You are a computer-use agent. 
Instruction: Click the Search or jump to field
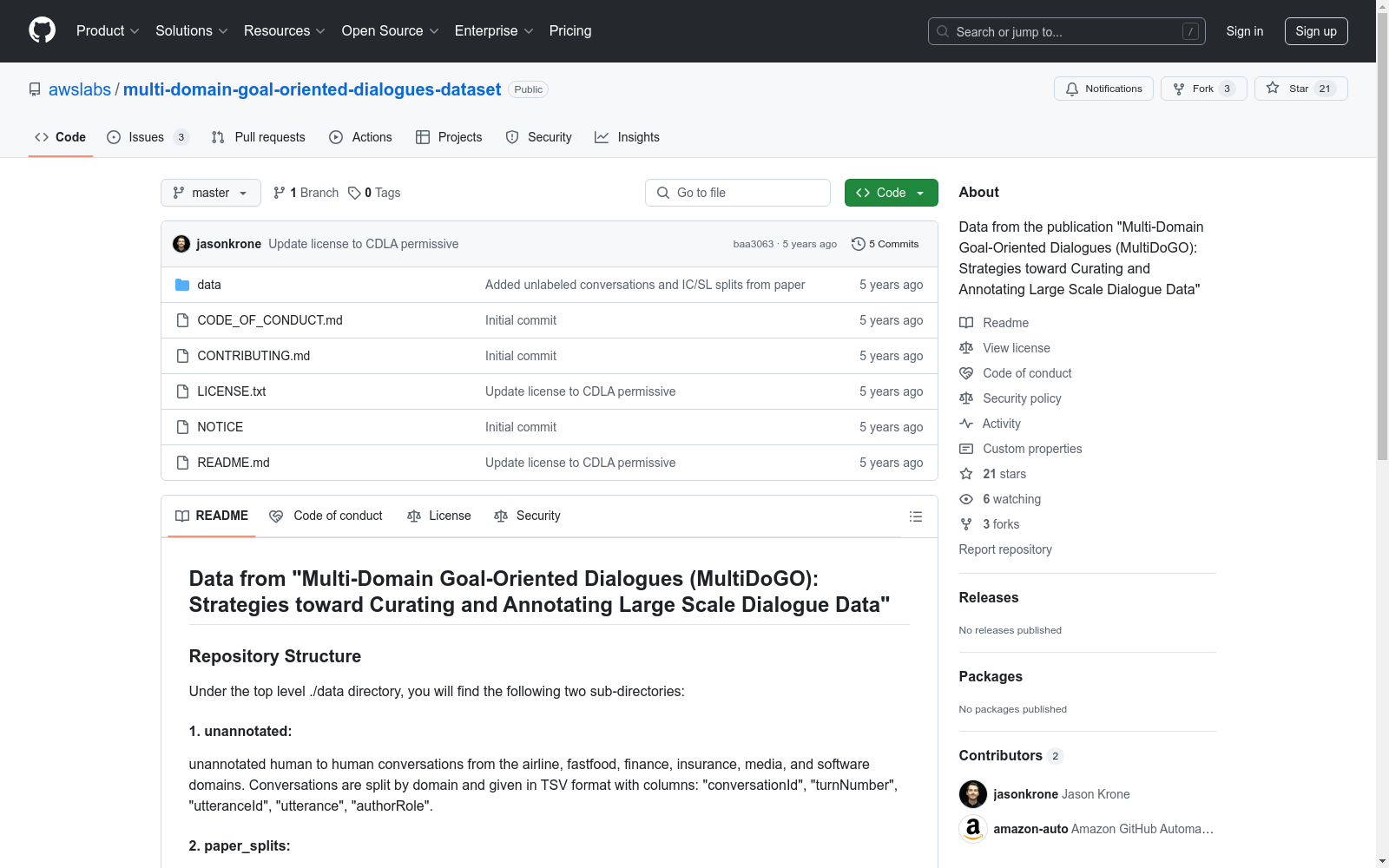click(x=1067, y=31)
